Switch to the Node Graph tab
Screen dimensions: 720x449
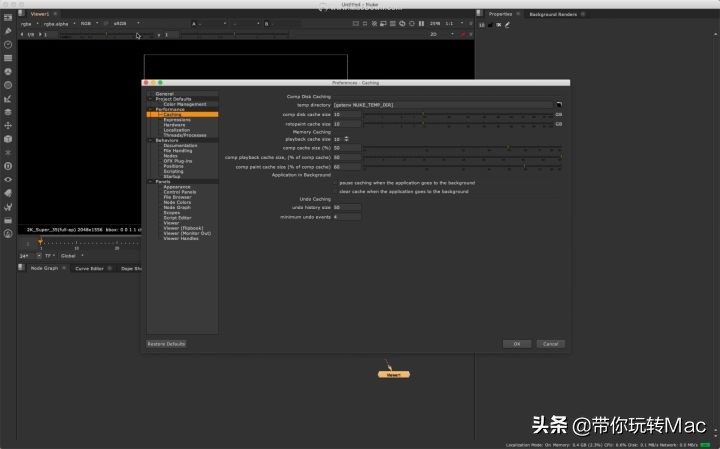[44, 268]
